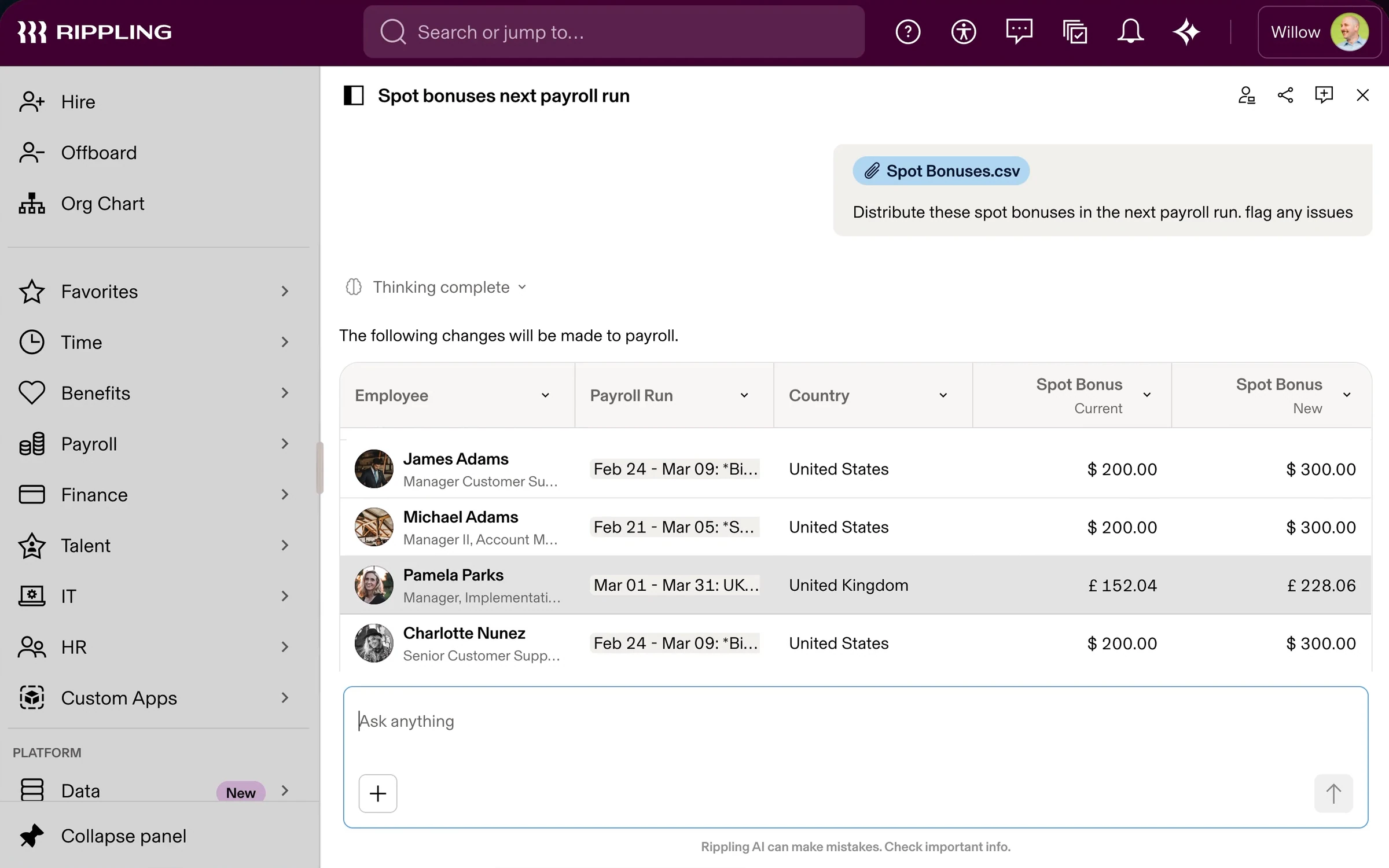This screenshot has width=1389, height=868.
Task: Share this conversation via share icon
Action: click(x=1285, y=95)
